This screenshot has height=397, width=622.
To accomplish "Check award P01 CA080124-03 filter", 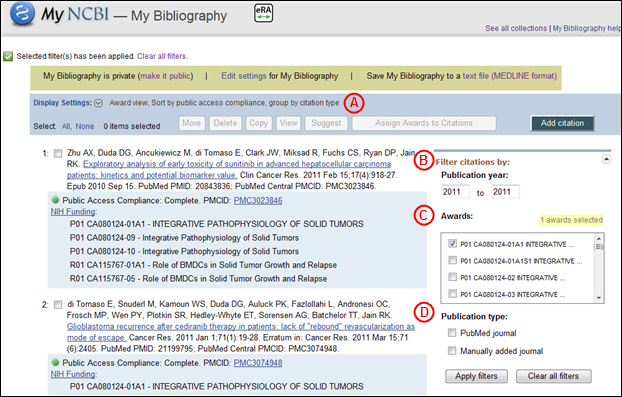I will click(452, 293).
